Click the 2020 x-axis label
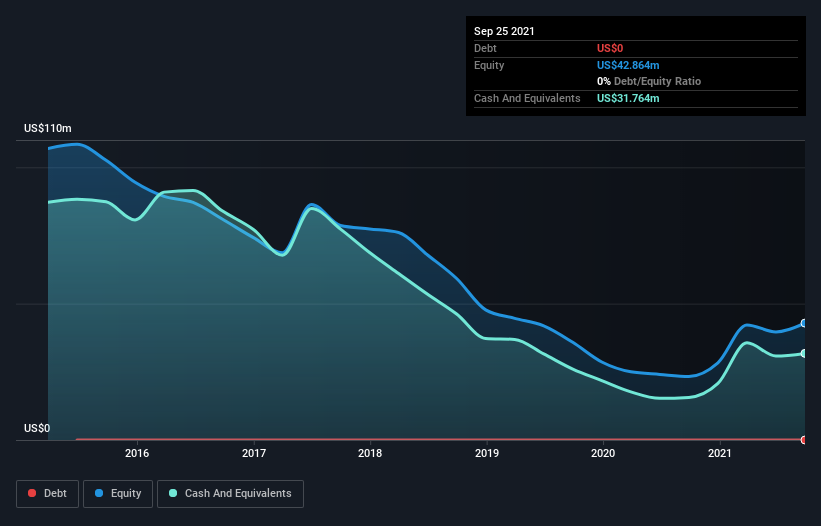The height and width of the screenshot is (526, 821). pyautogui.click(x=603, y=453)
